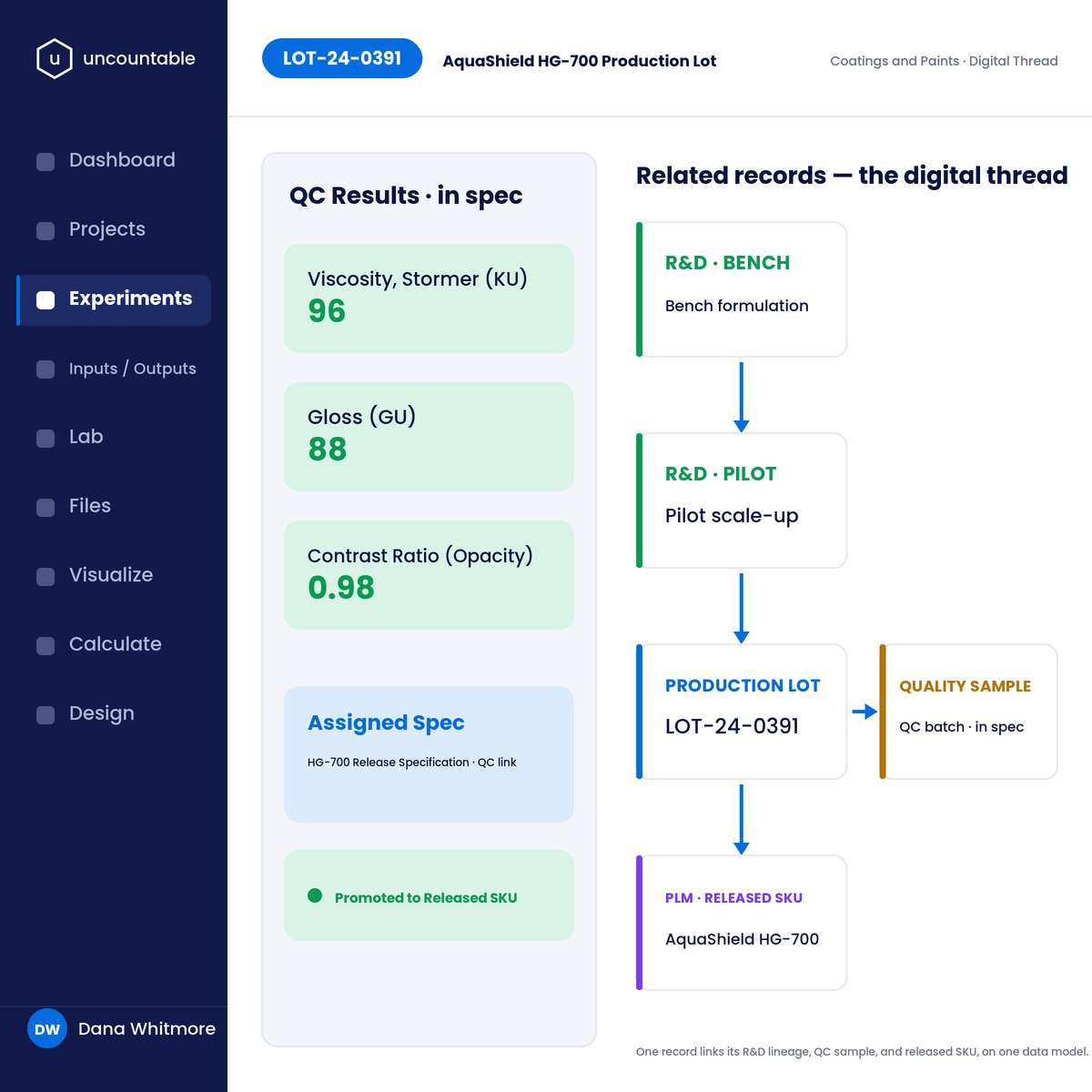Screen dimensions: 1092x1092
Task: Open the Calculate section
Action: coord(114,645)
